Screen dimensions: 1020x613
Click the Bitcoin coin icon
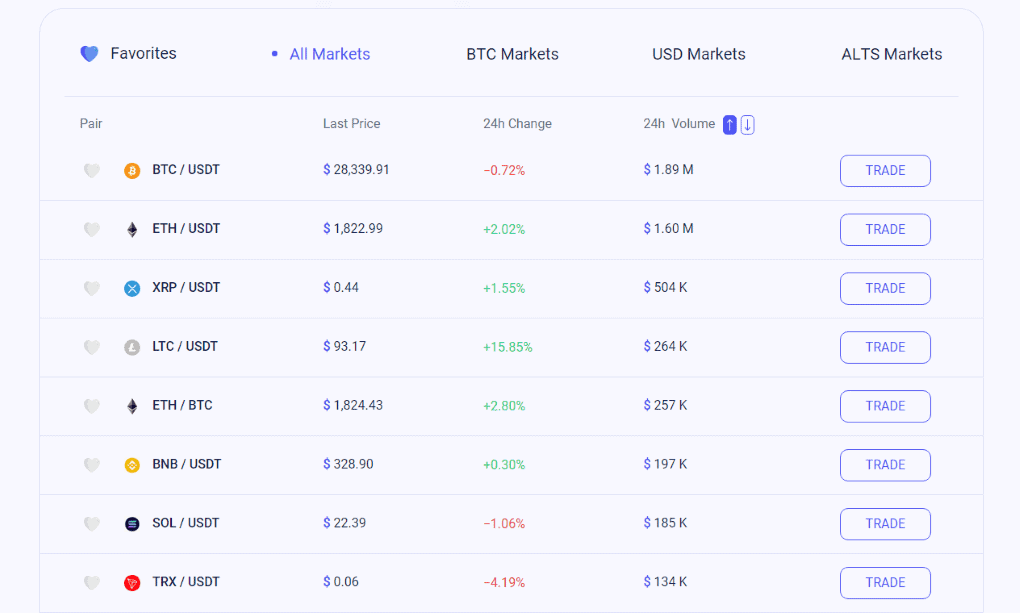(x=132, y=170)
